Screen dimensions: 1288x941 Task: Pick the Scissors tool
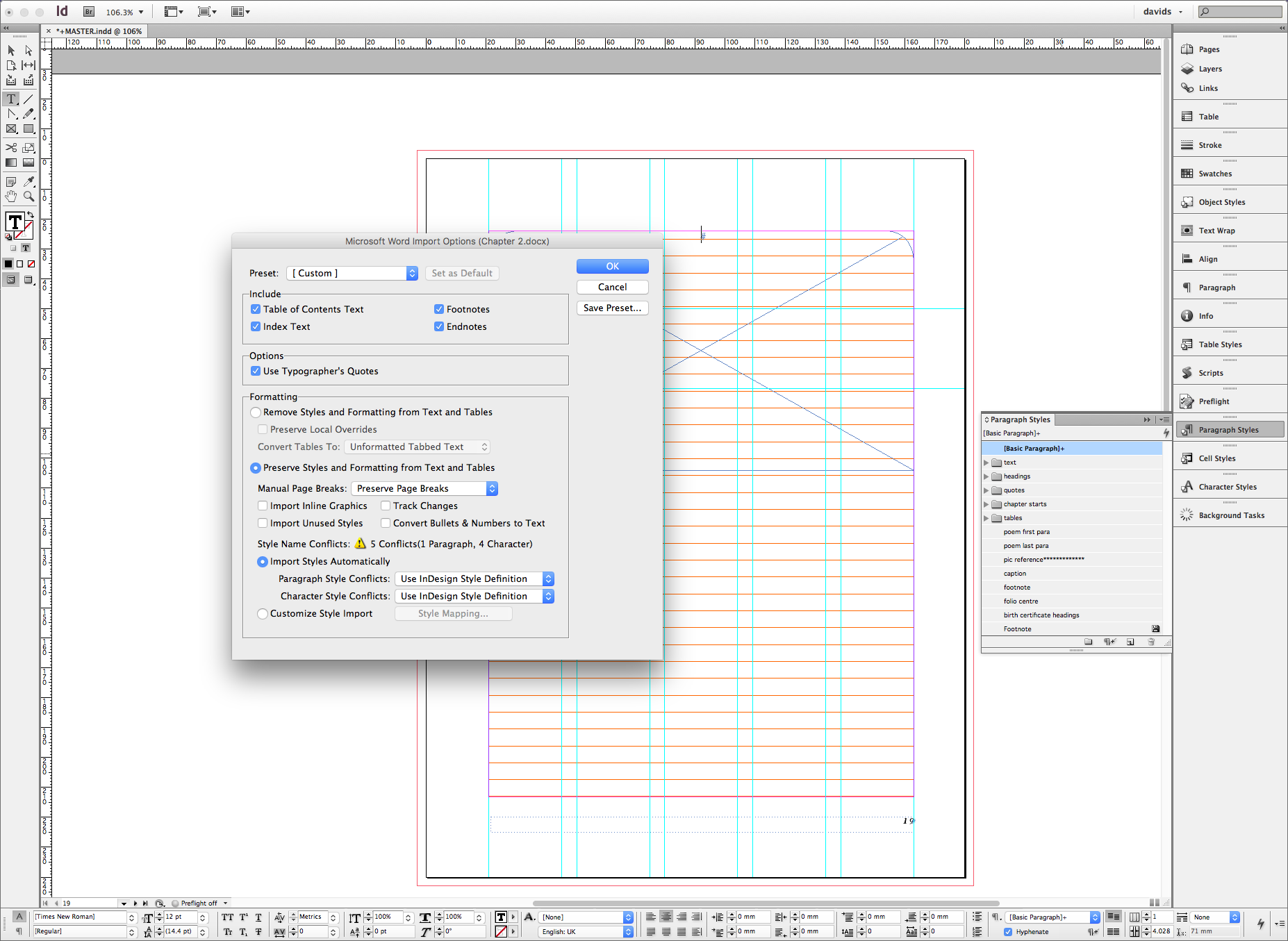pos(11,147)
